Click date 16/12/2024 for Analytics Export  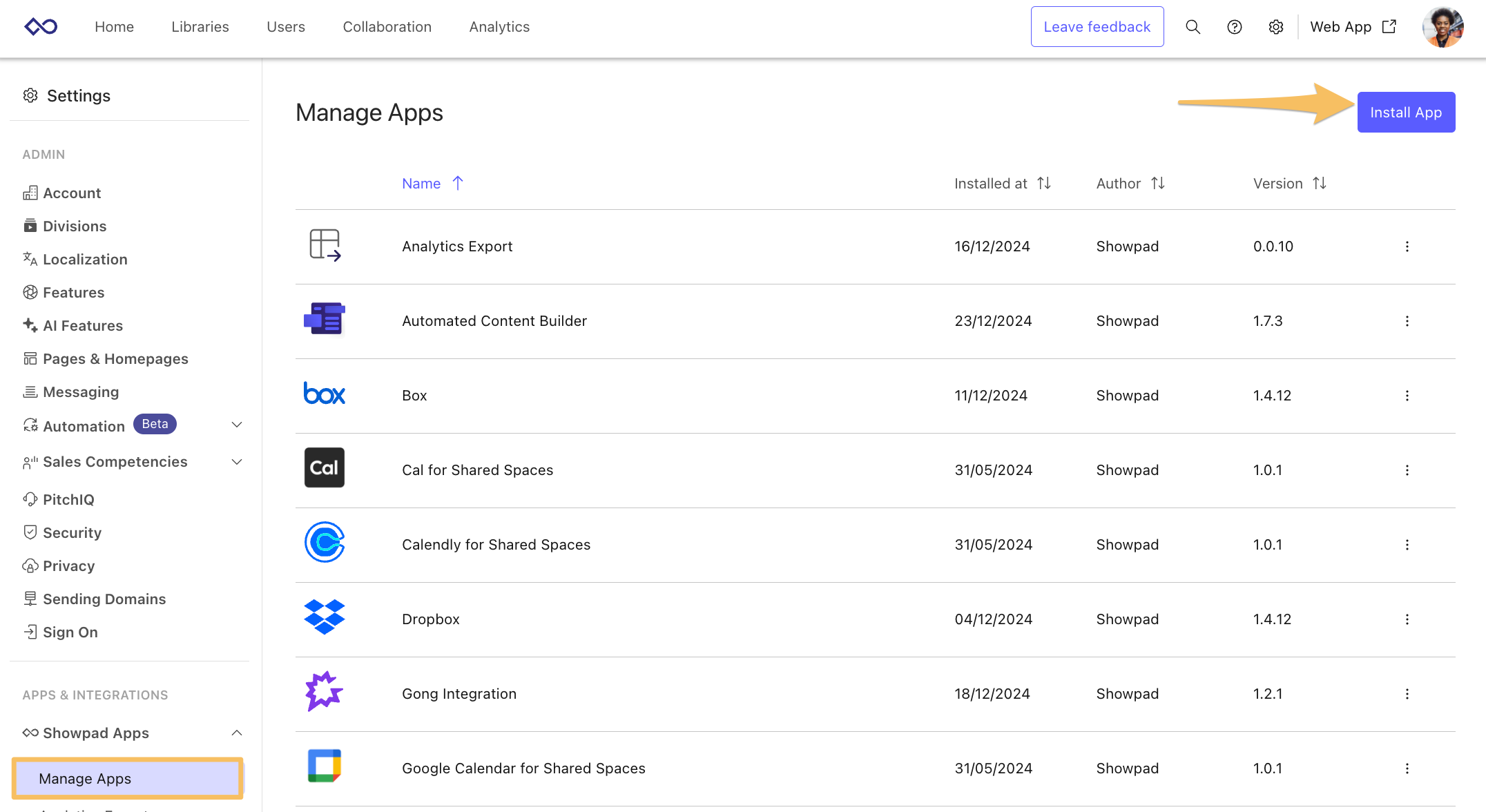pyautogui.click(x=992, y=246)
